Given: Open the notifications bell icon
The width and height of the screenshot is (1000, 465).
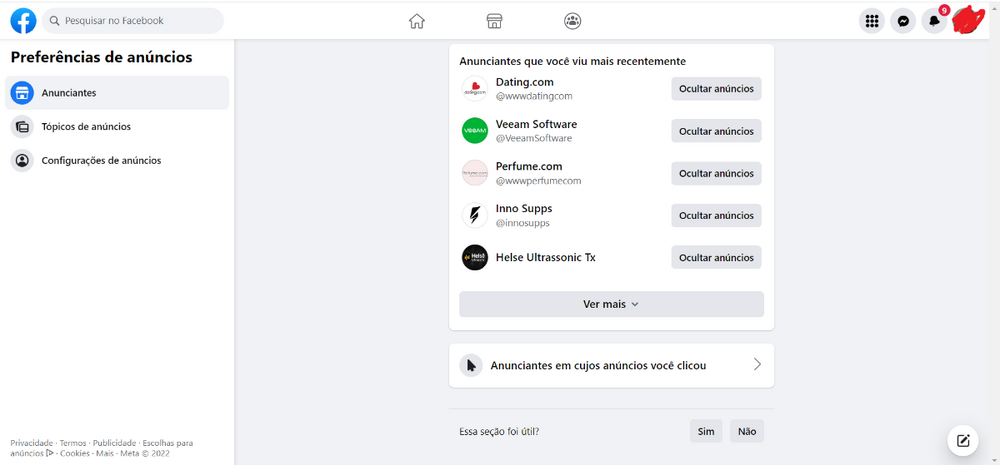Looking at the screenshot, I should [x=934, y=21].
